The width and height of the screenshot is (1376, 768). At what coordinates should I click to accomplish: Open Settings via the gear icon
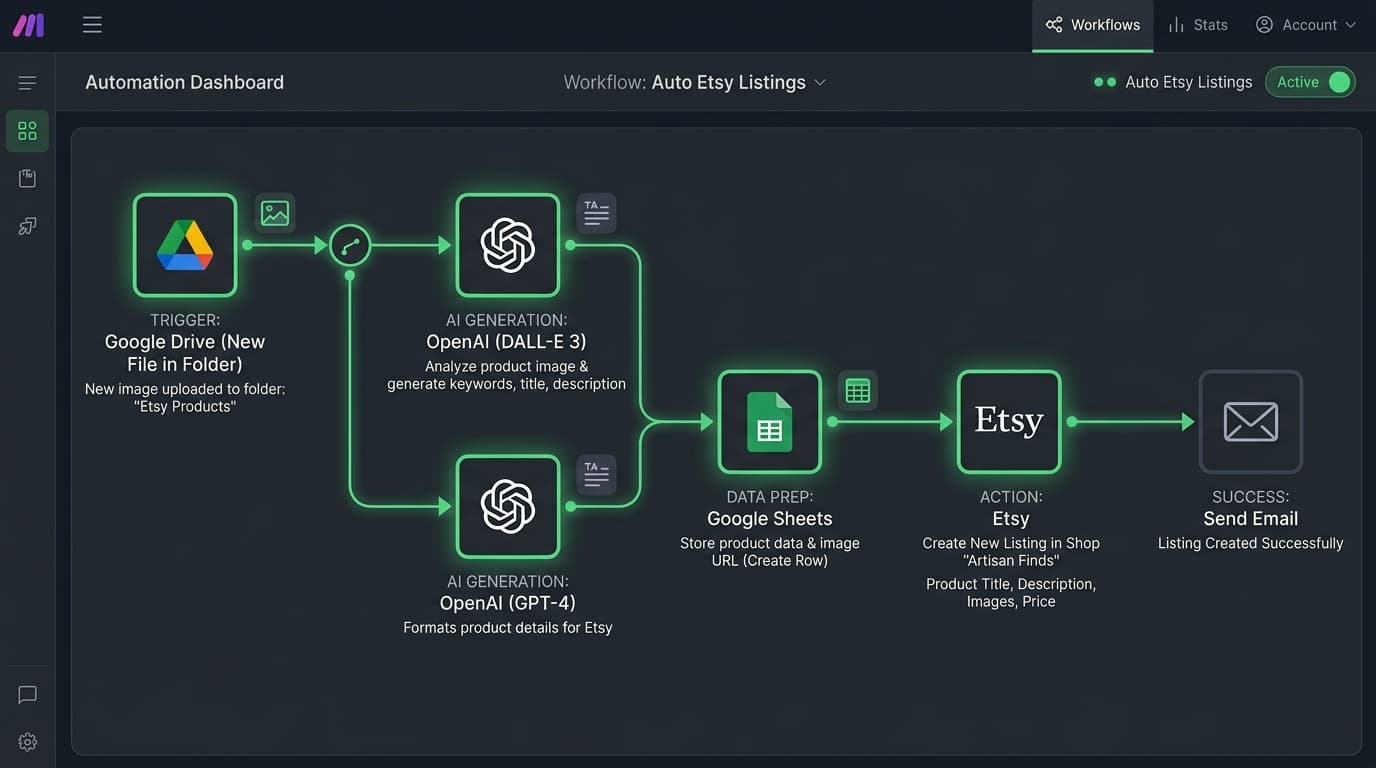click(27, 741)
